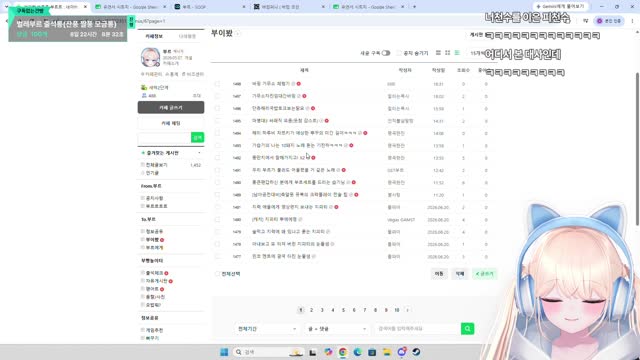
Task: Focus the bottom 검색어 input field
Action: click(417, 329)
